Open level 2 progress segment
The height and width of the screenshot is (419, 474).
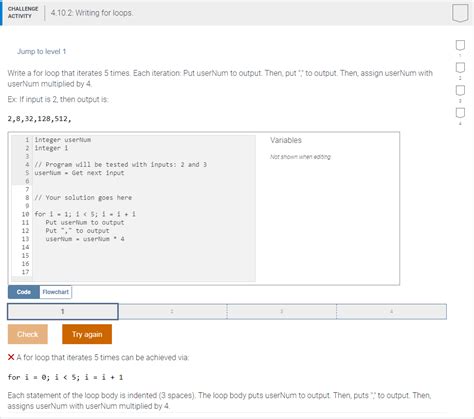coord(172,311)
